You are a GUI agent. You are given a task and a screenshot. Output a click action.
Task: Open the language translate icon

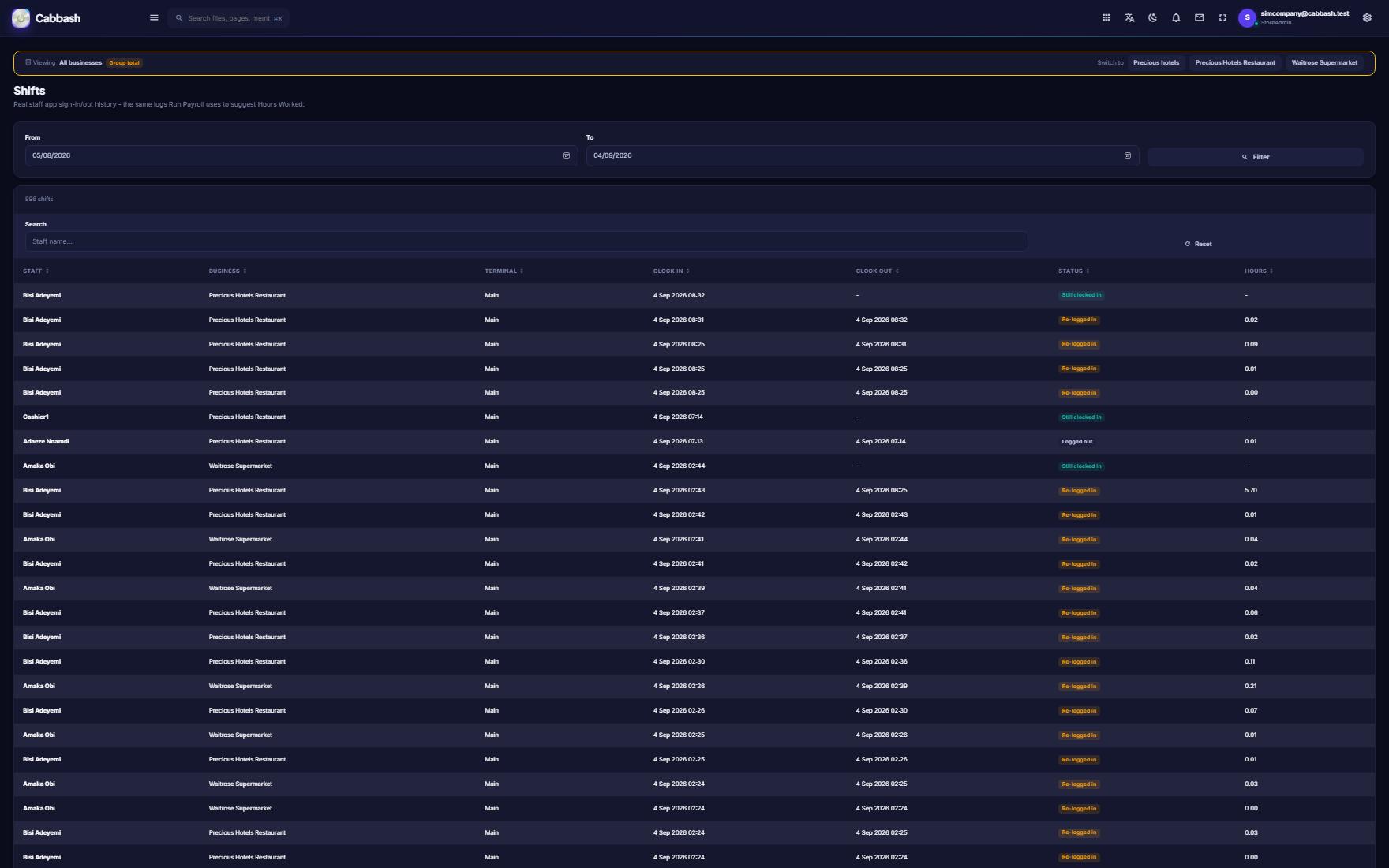pyautogui.click(x=1129, y=17)
